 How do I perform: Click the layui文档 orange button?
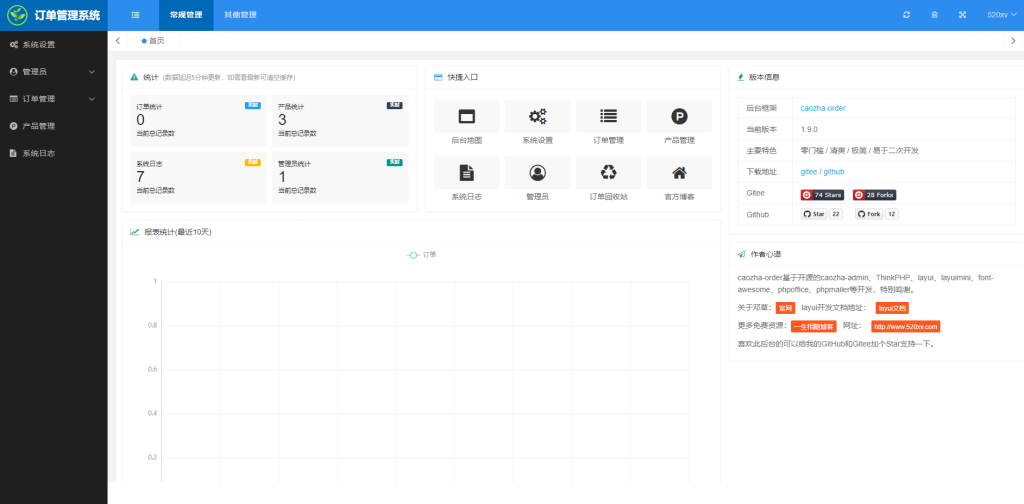point(892,308)
